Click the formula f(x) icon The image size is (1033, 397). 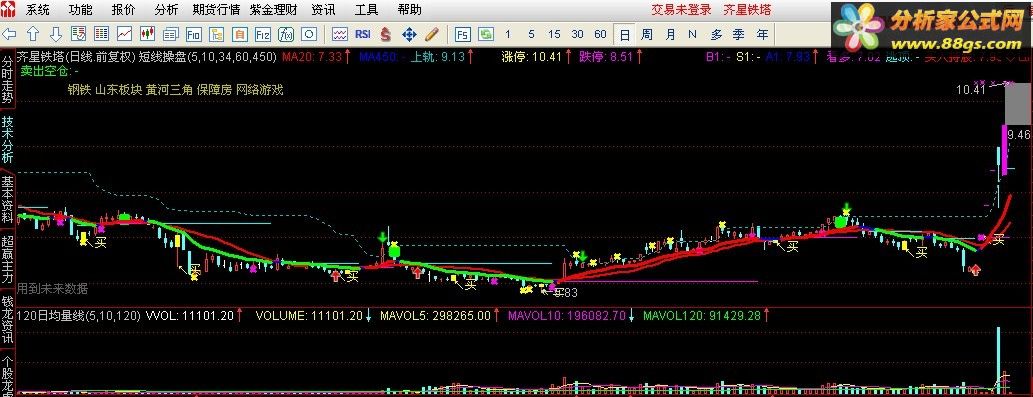point(285,34)
